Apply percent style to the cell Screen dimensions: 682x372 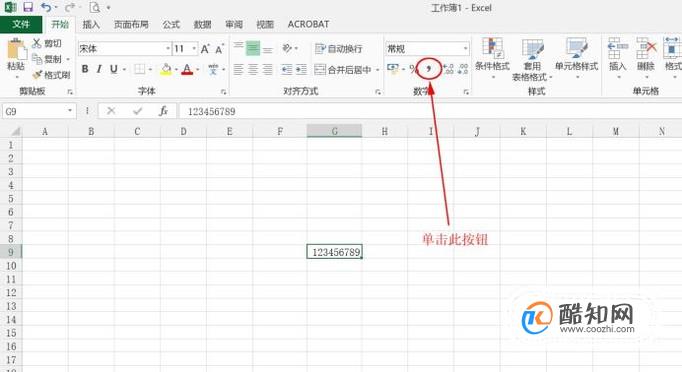413,69
